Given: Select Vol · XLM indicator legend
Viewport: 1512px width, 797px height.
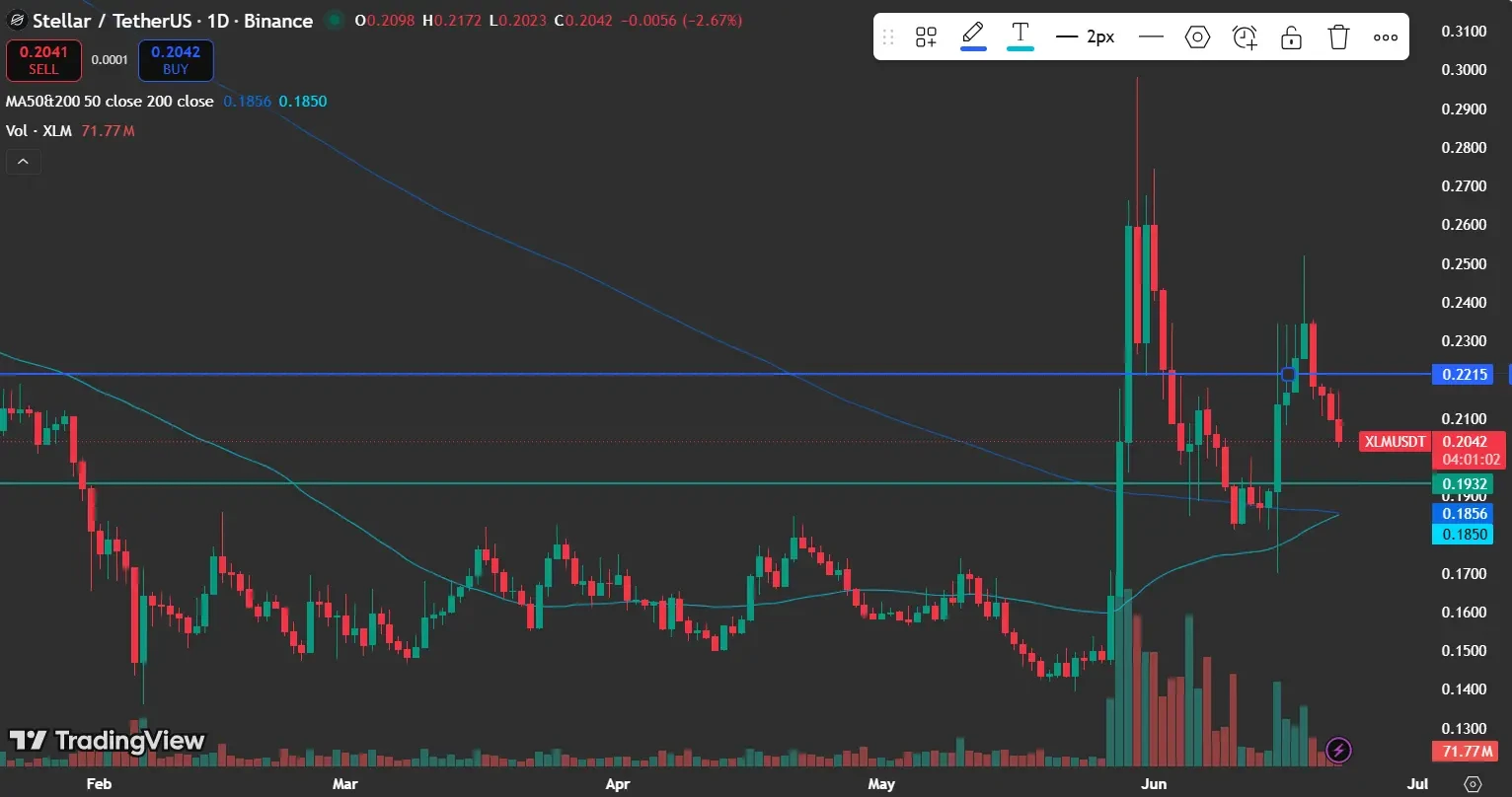Looking at the screenshot, I should (x=39, y=130).
